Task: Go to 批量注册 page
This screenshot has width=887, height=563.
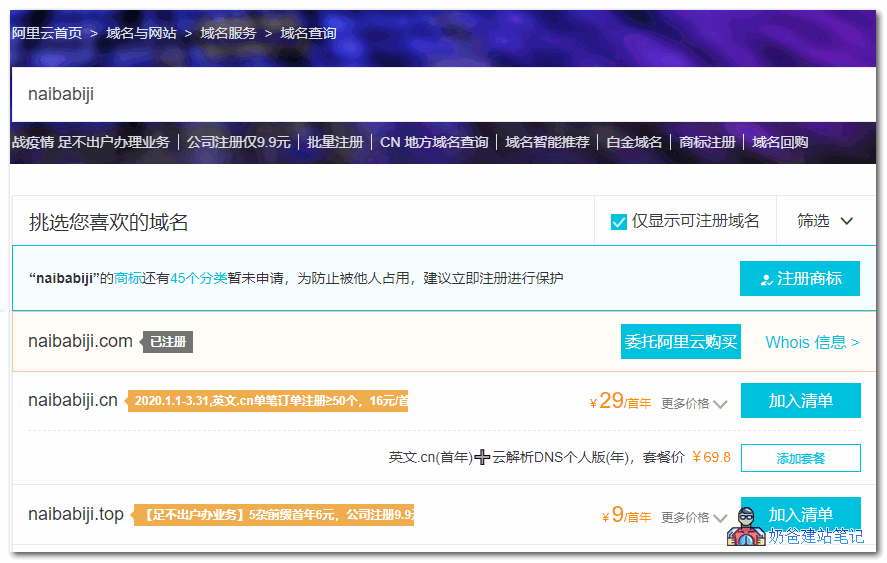Action: click(335, 142)
